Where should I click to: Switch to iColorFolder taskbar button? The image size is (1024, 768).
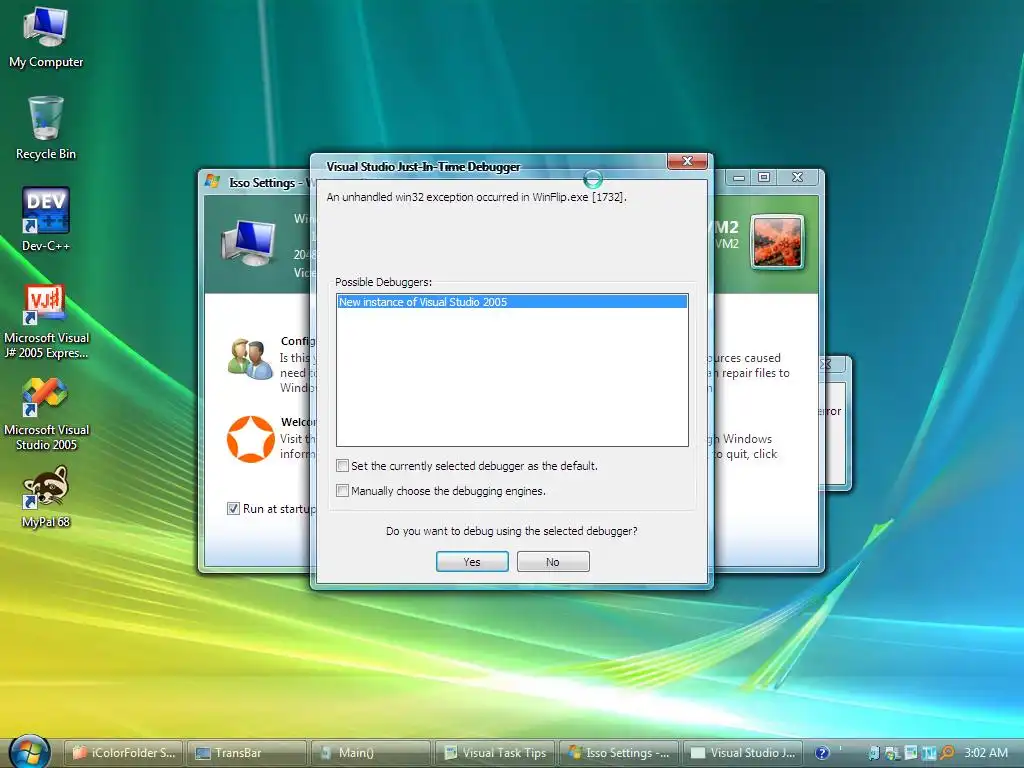click(124, 753)
